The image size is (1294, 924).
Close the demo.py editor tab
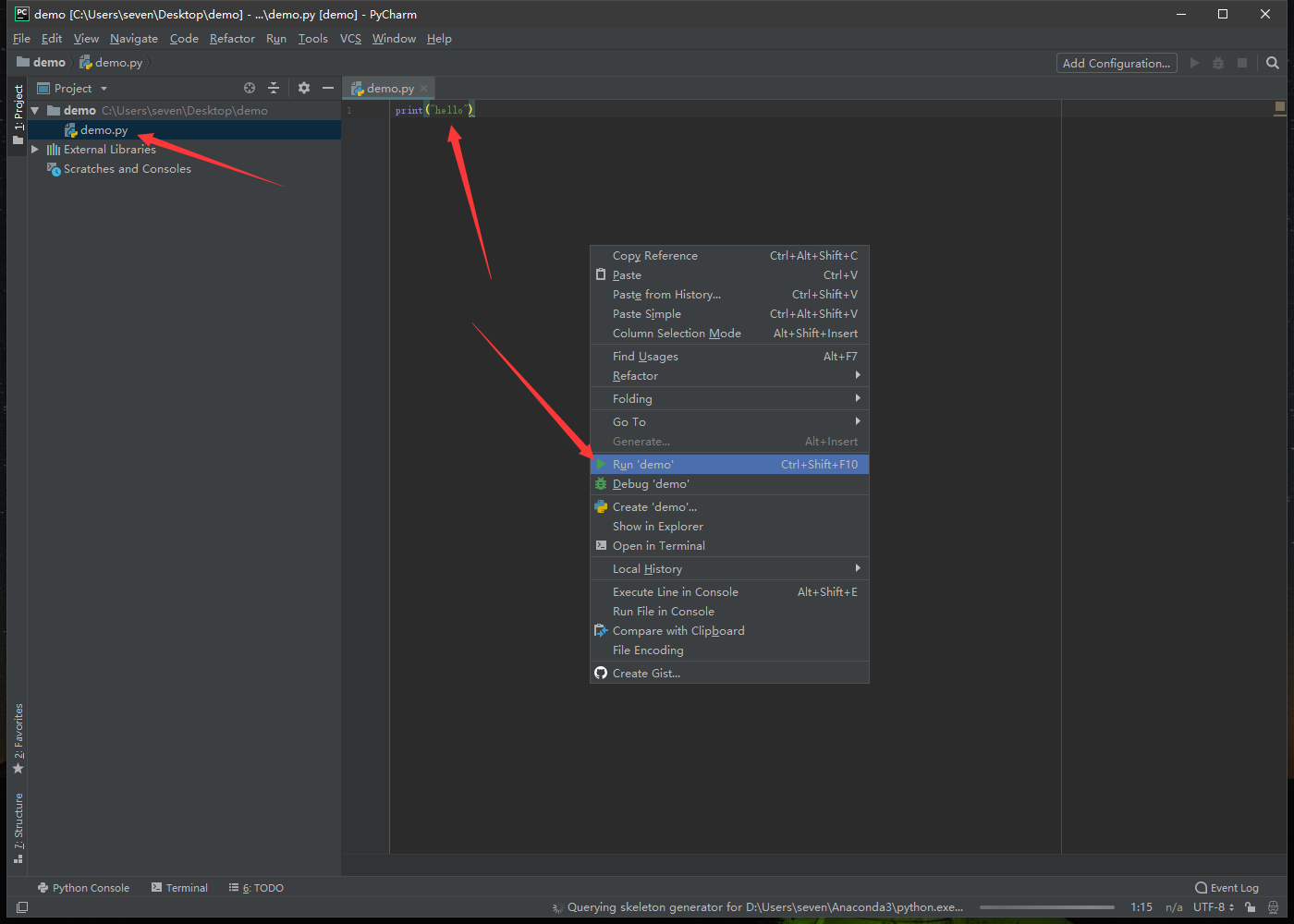[424, 89]
